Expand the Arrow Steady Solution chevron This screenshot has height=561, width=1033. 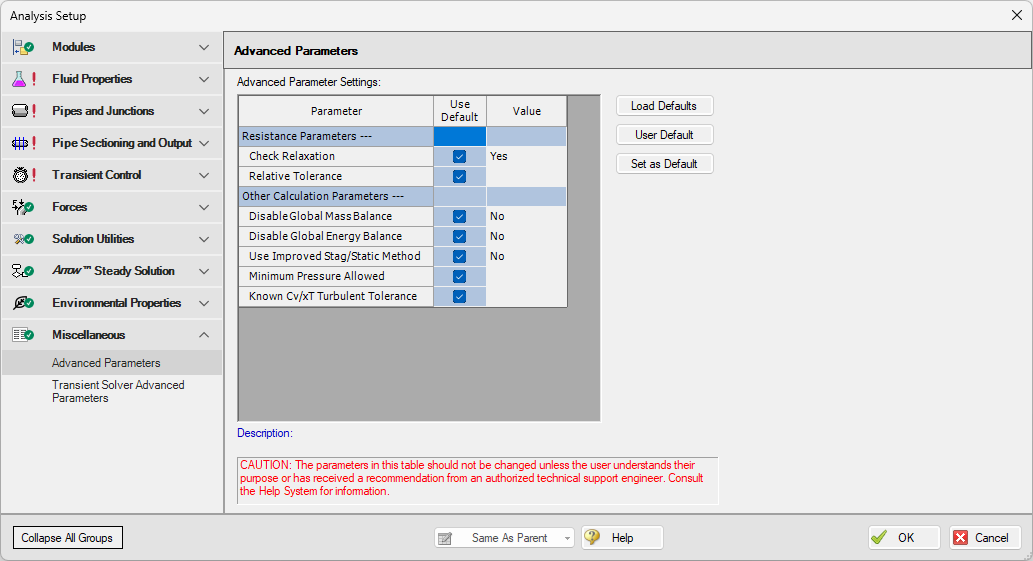[204, 271]
